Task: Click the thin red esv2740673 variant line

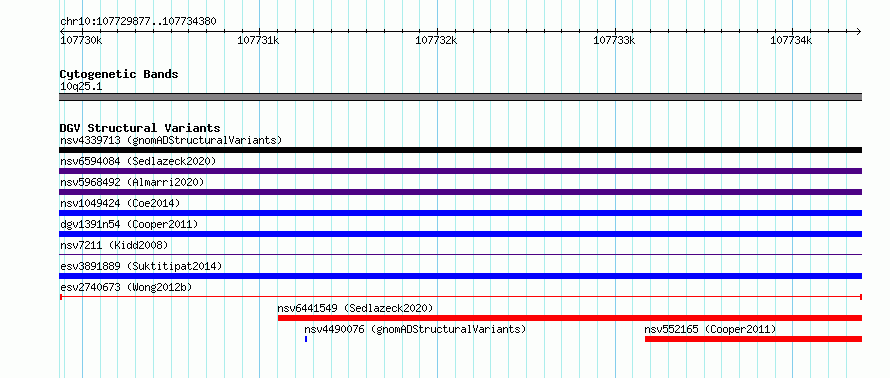Action: 460,297
